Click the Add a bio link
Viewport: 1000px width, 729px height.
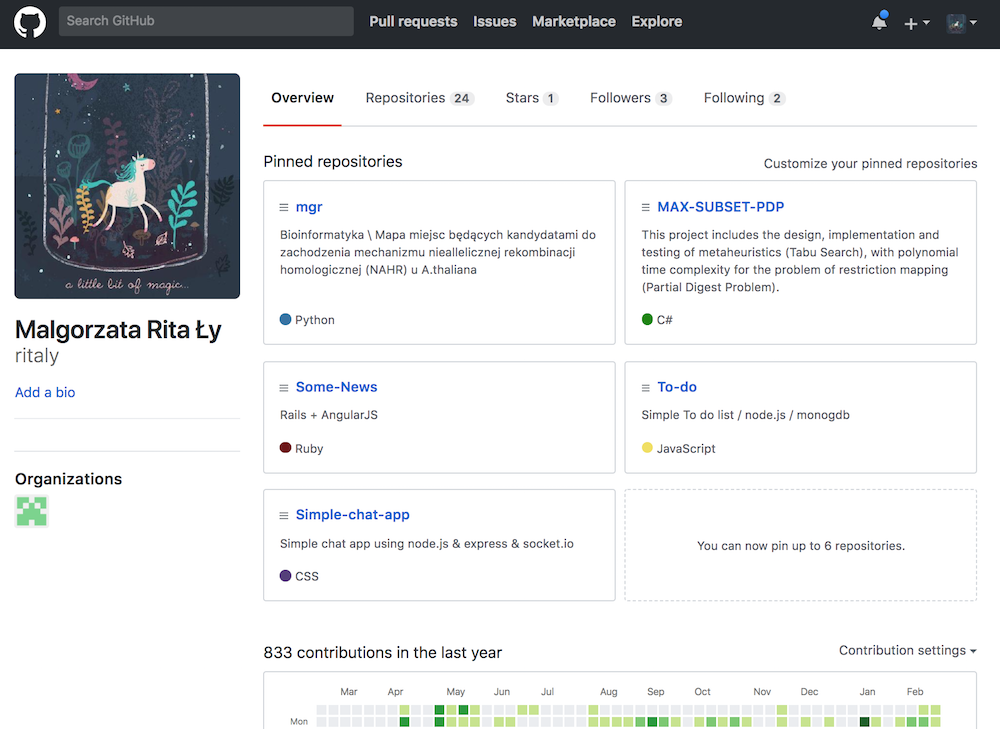point(45,392)
